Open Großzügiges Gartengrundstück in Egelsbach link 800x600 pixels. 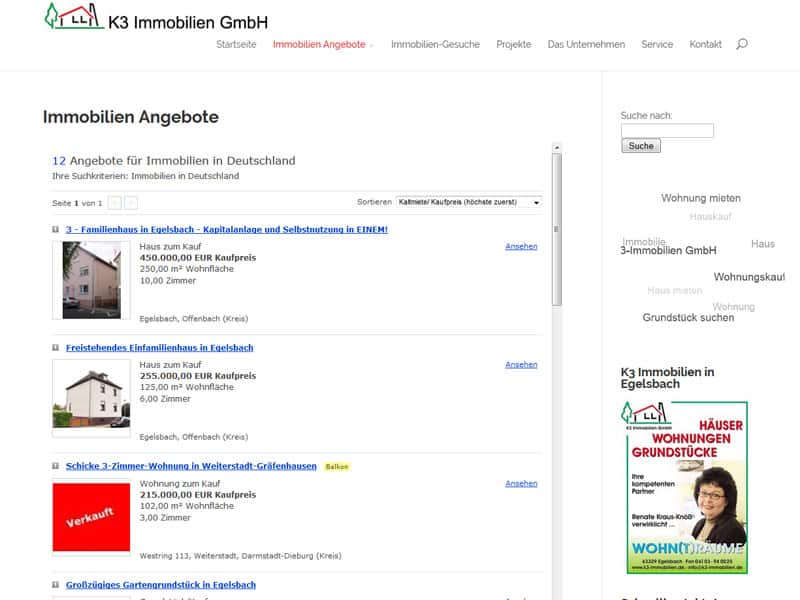pyautogui.click(x=161, y=585)
